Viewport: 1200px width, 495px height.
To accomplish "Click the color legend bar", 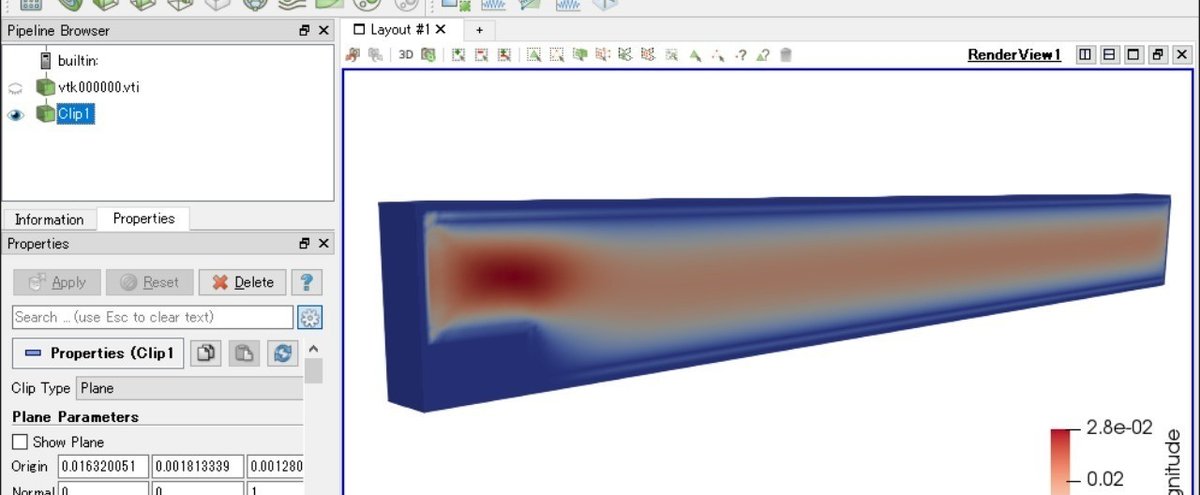I will 1061,462.
